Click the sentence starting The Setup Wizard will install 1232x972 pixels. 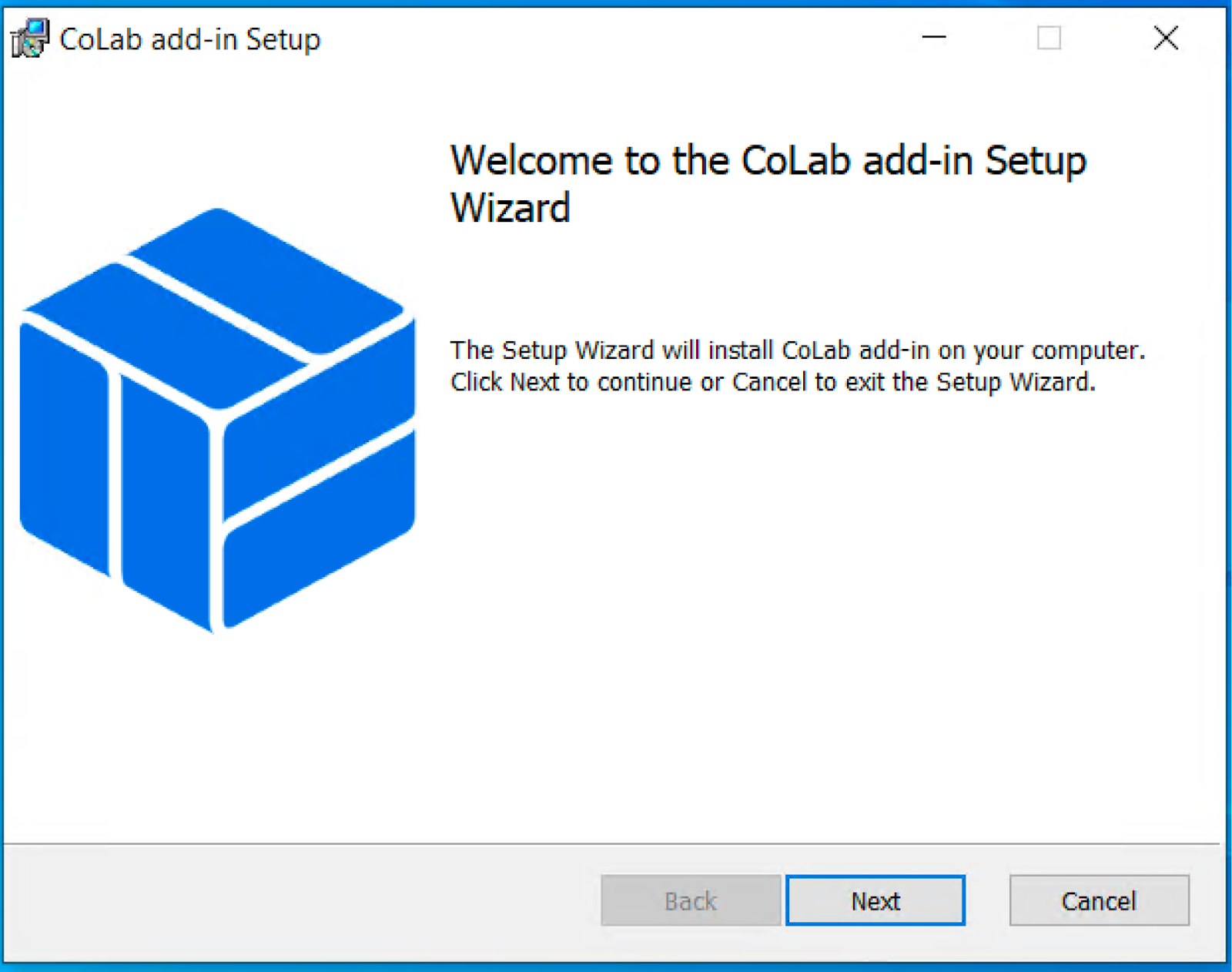[798, 350]
